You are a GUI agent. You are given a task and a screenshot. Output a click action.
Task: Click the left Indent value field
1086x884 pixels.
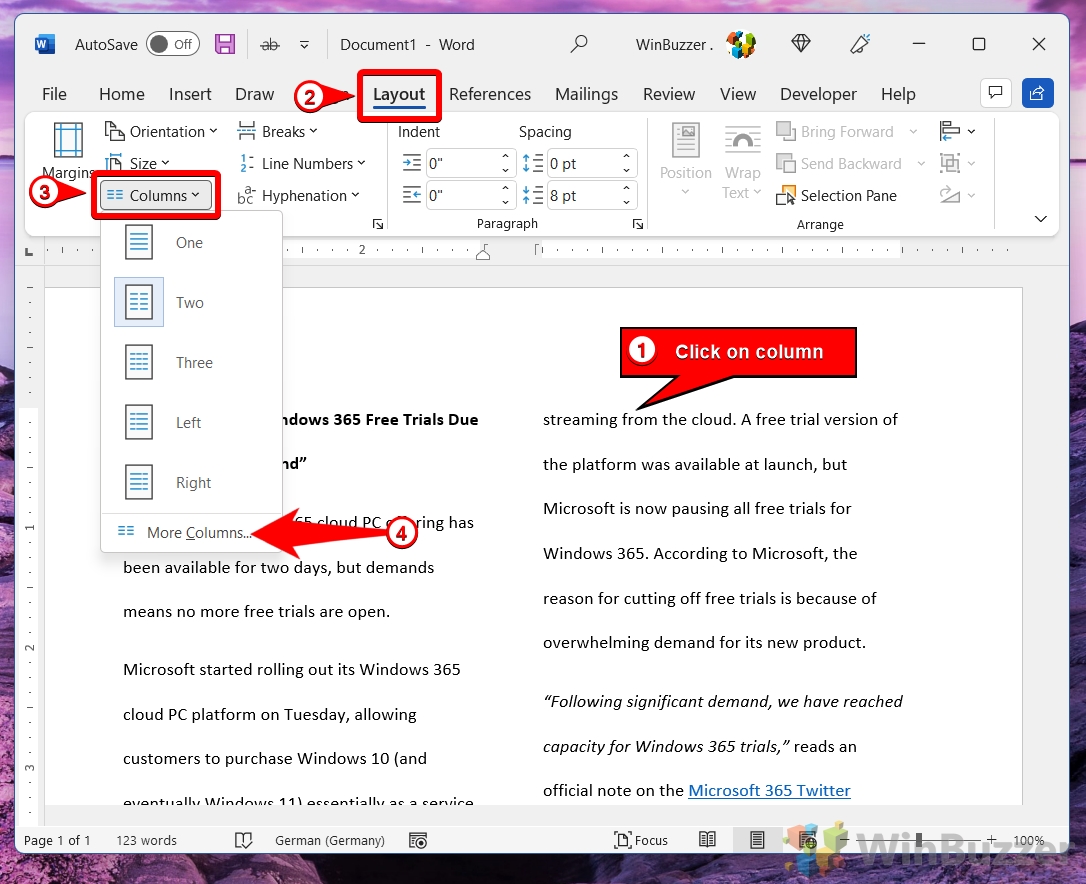(462, 163)
